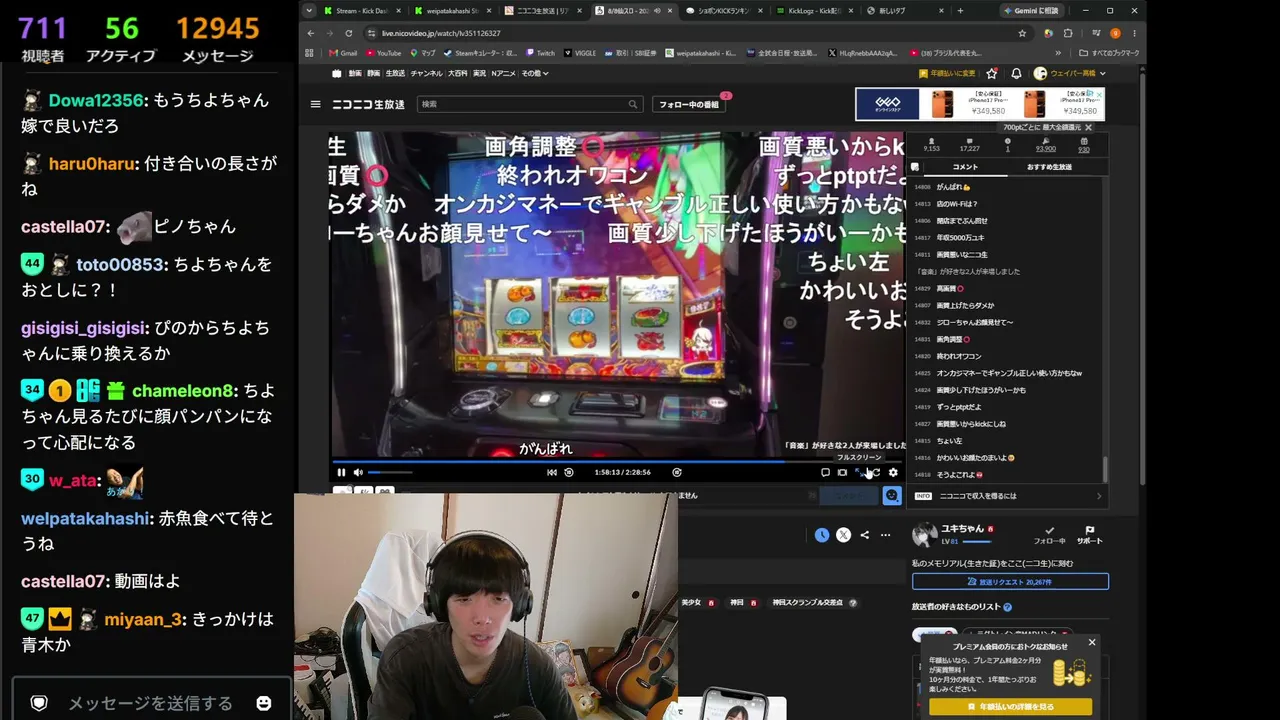Toggle comment display on the player
This screenshot has height=720, width=1280.
click(x=825, y=472)
